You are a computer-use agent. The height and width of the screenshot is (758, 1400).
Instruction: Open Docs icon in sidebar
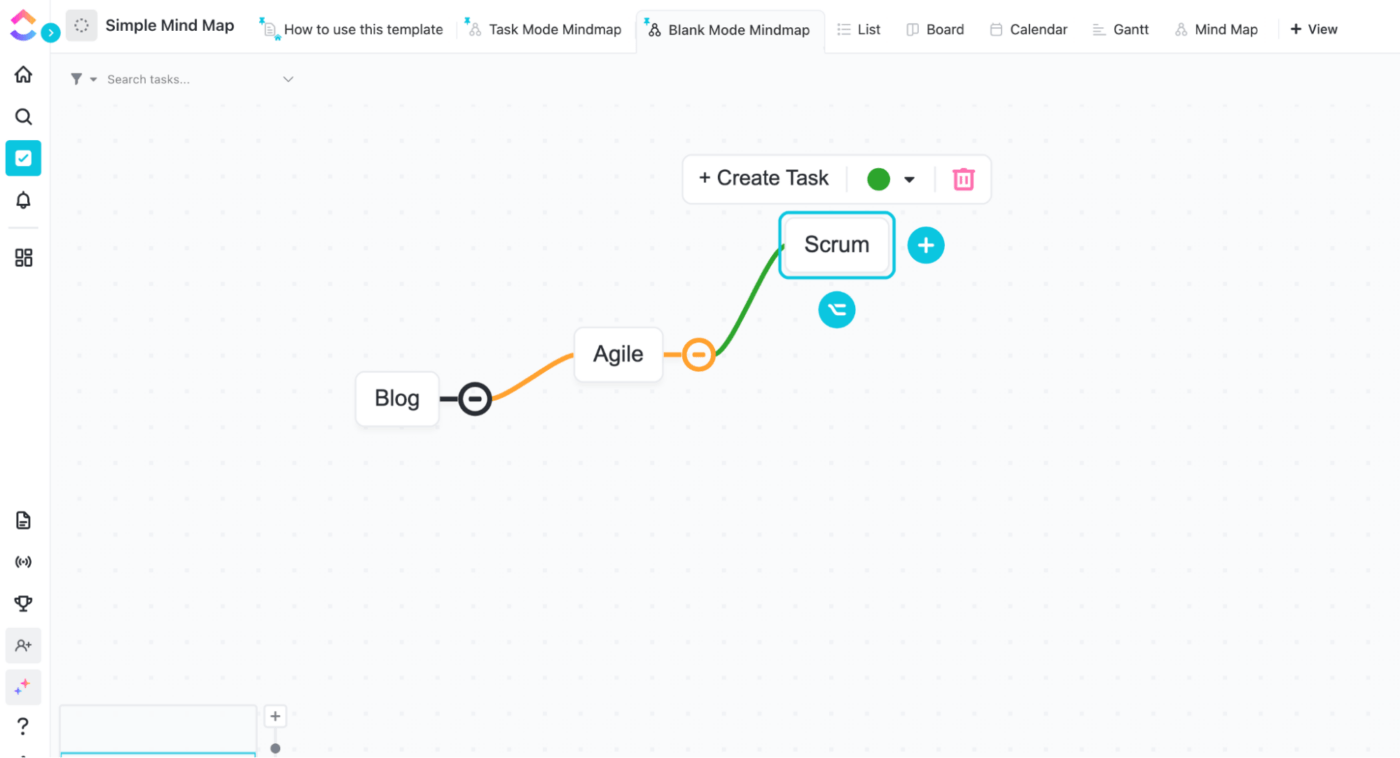[x=23, y=520]
